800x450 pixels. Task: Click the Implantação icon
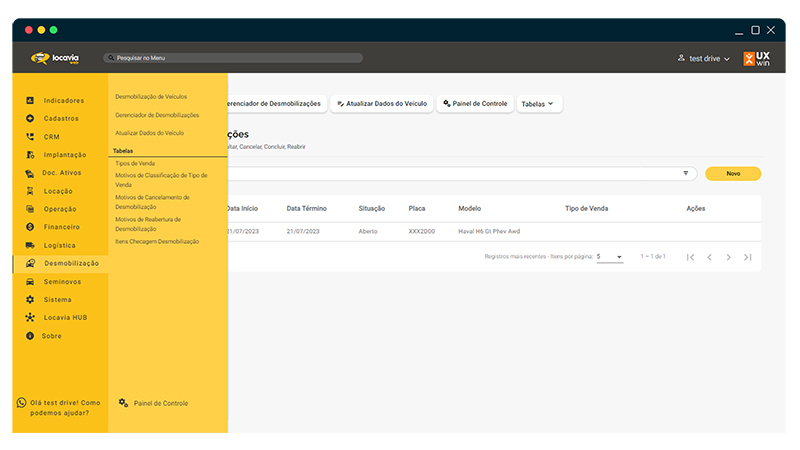click(30, 155)
